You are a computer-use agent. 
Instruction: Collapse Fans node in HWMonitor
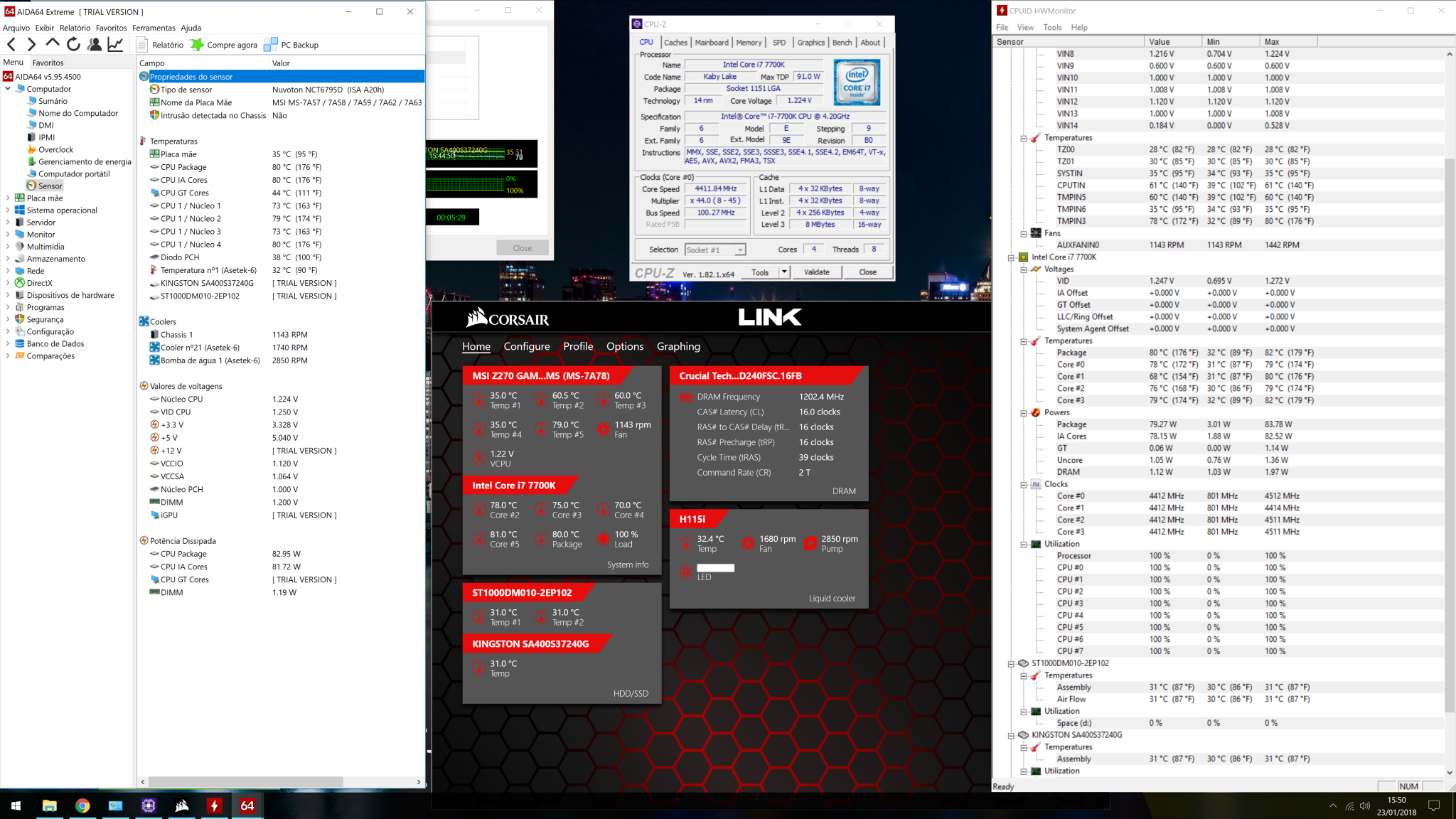pyautogui.click(x=1024, y=234)
